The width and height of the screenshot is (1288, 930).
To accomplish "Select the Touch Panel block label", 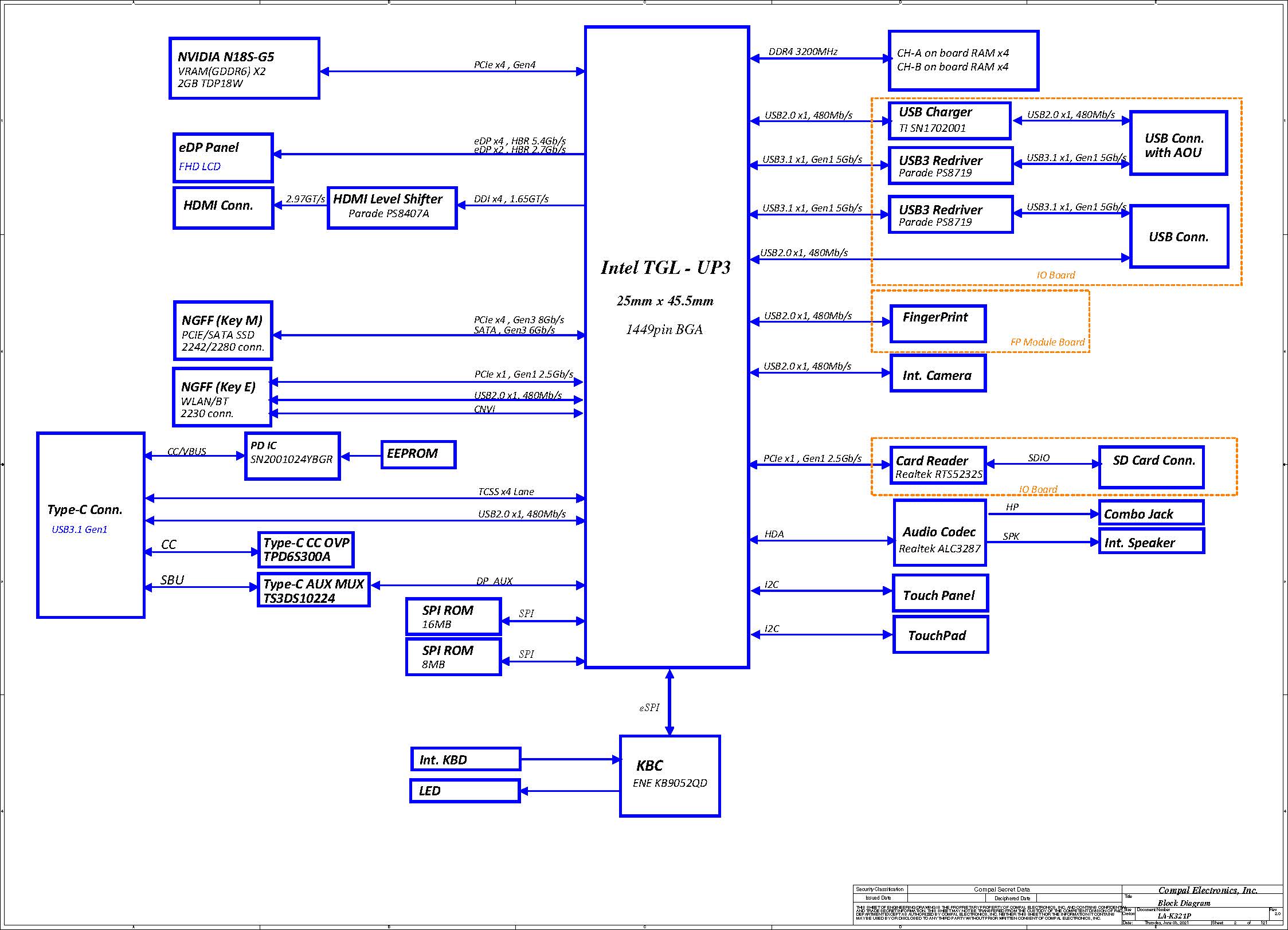I will pyautogui.click(x=938, y=596).
